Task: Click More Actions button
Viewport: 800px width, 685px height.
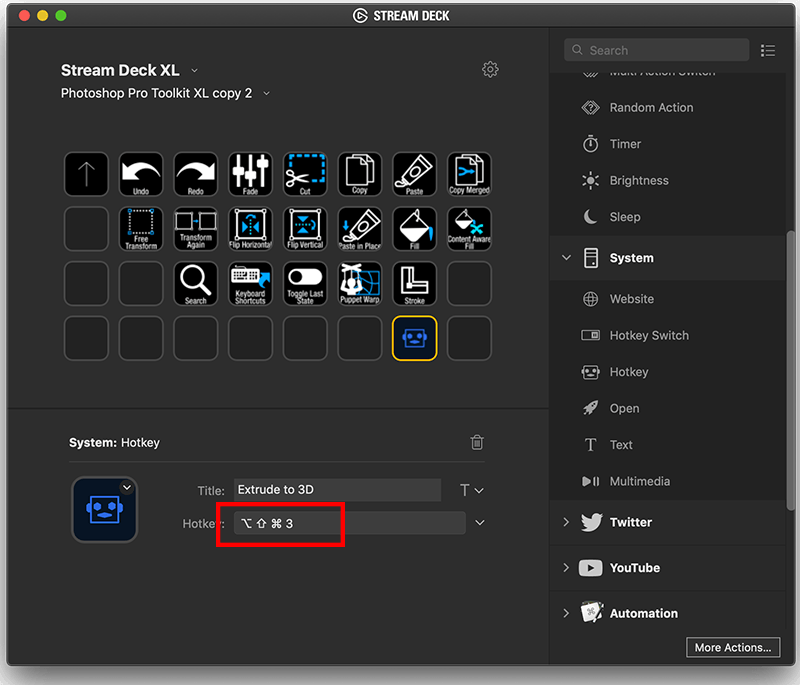Action: (733, 647)
